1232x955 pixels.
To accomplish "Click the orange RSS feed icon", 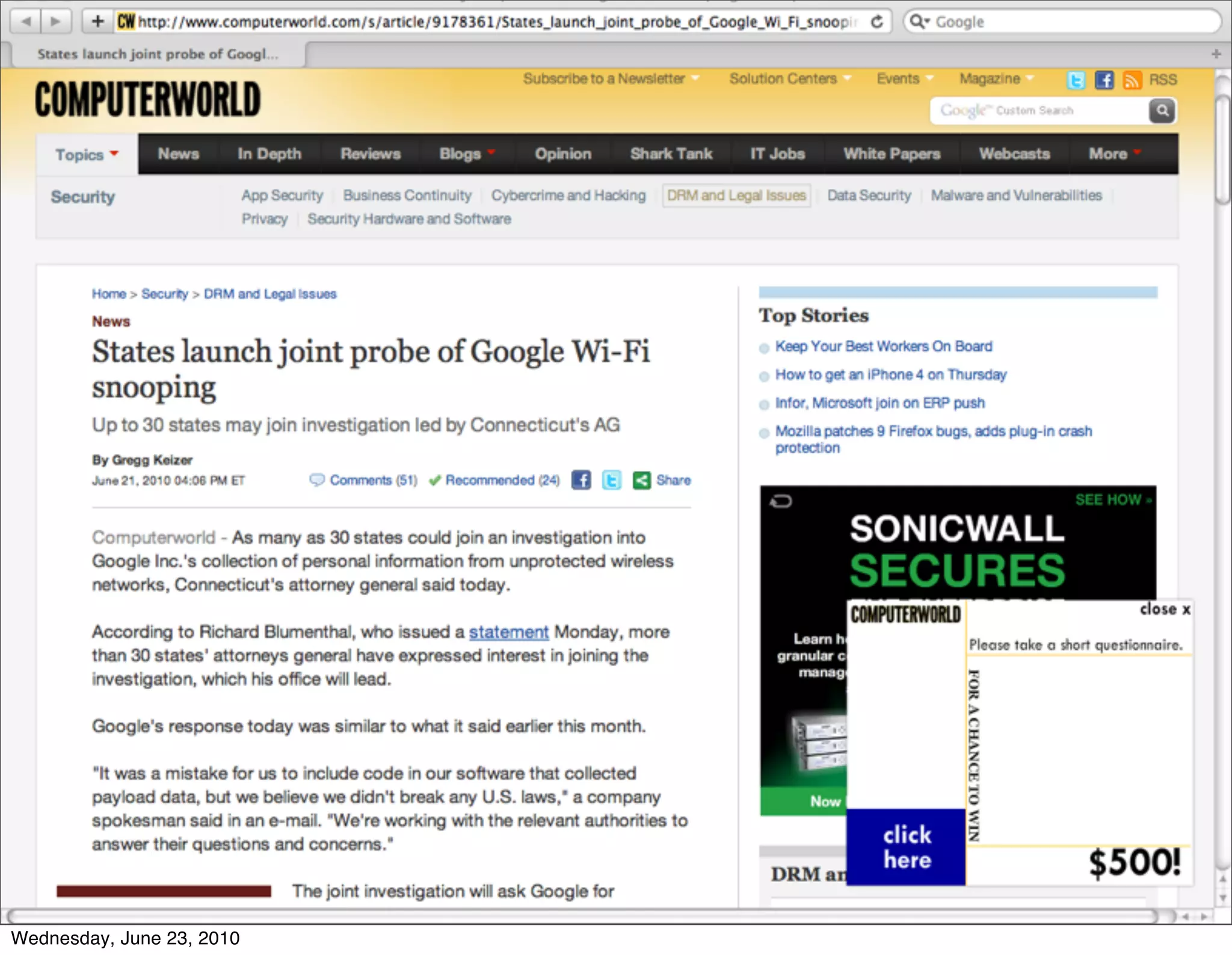I will tap(1132, 80).
